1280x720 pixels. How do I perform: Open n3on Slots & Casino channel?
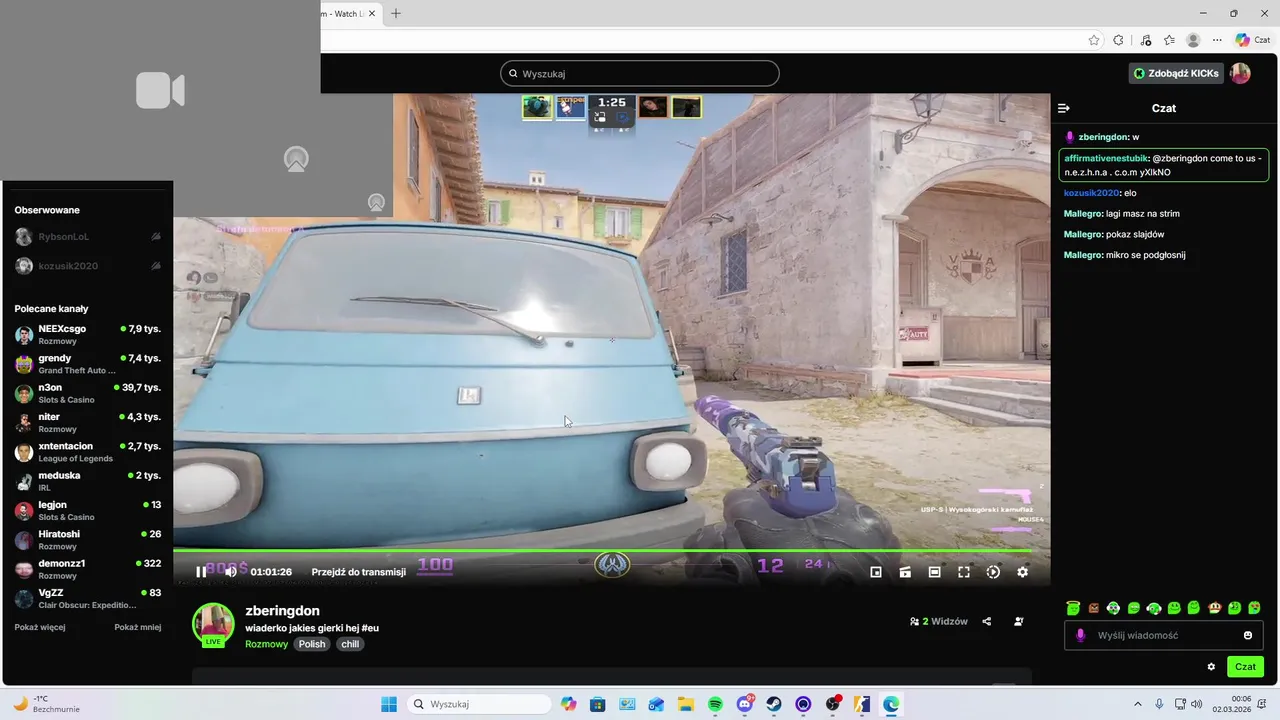click(x=88, y=393)
